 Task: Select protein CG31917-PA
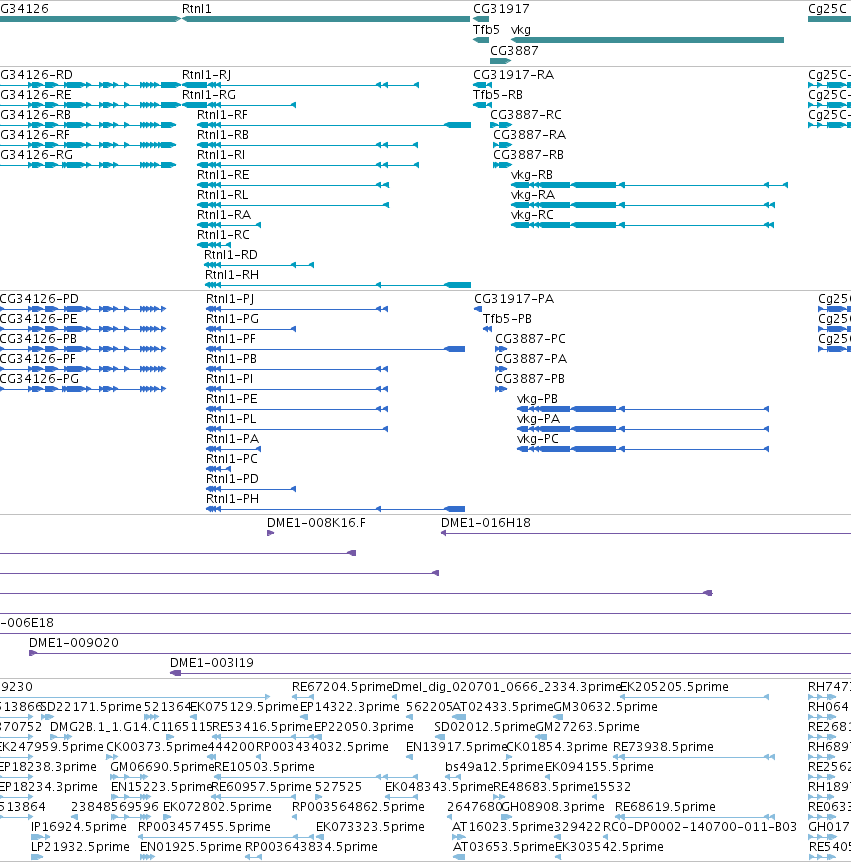click(478, 309)
